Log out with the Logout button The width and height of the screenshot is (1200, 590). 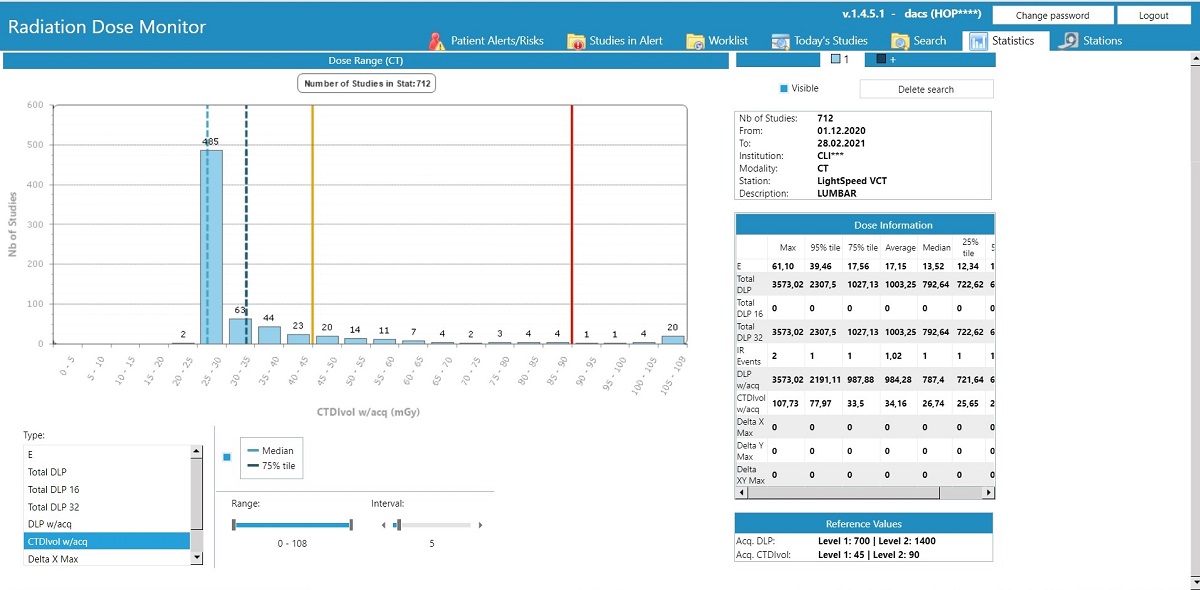[1153, 15]
